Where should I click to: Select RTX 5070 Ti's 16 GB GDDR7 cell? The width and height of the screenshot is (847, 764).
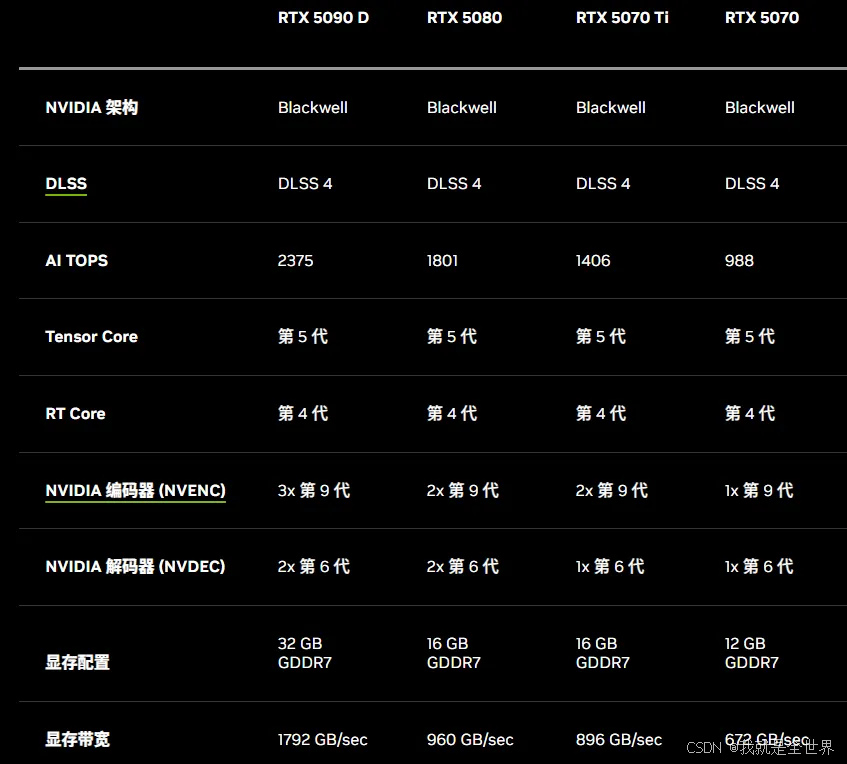[x=603, y=653]
